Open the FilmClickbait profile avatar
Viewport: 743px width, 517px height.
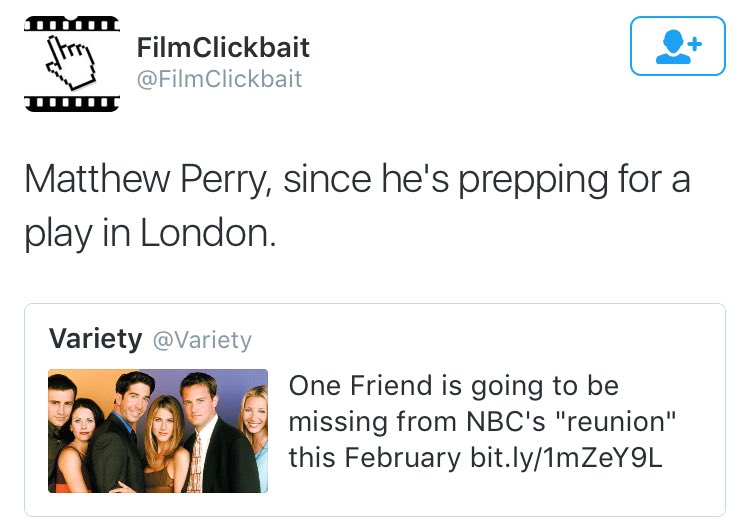(x=72, y=64)
